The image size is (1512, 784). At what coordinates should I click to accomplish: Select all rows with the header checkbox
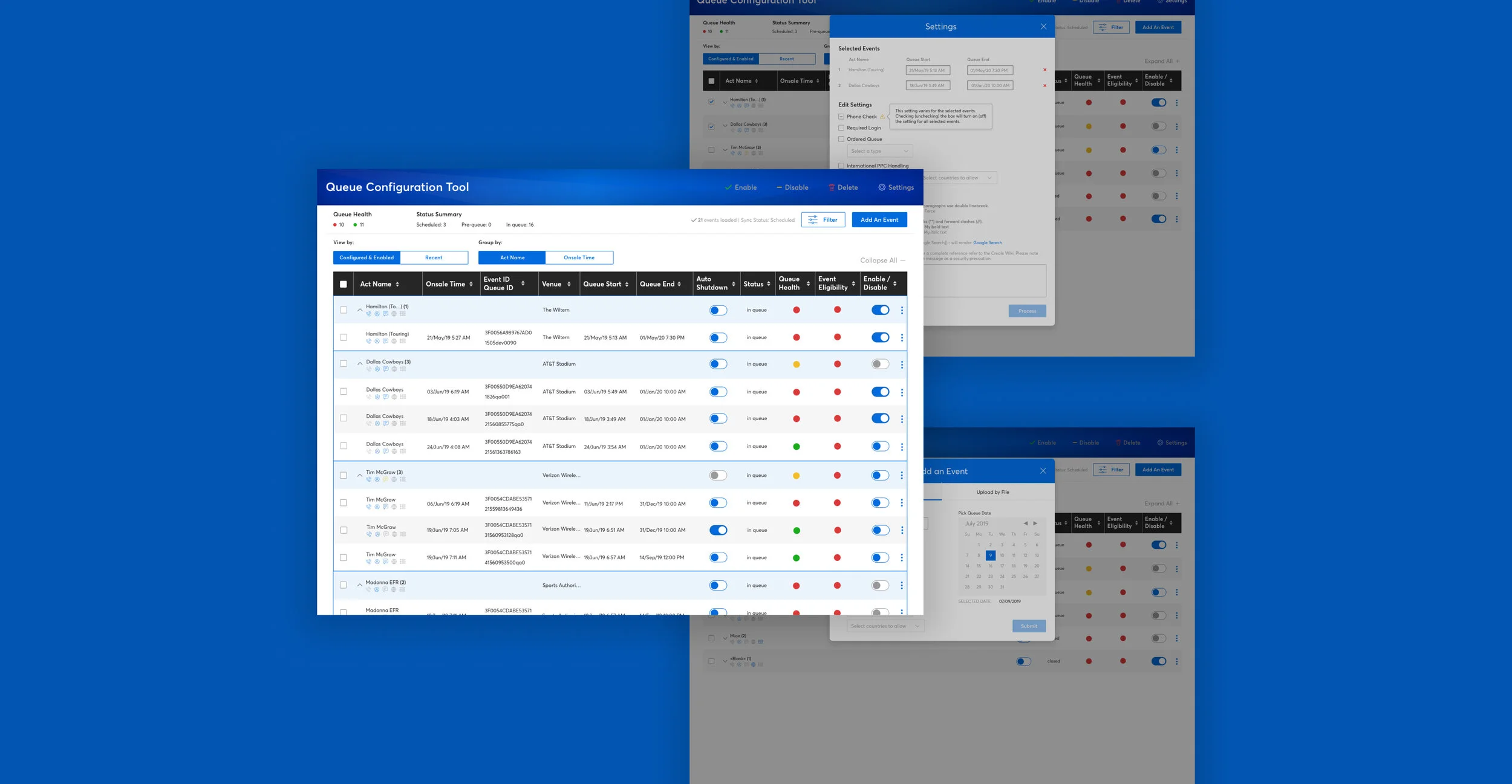click(x=344, y=284)
